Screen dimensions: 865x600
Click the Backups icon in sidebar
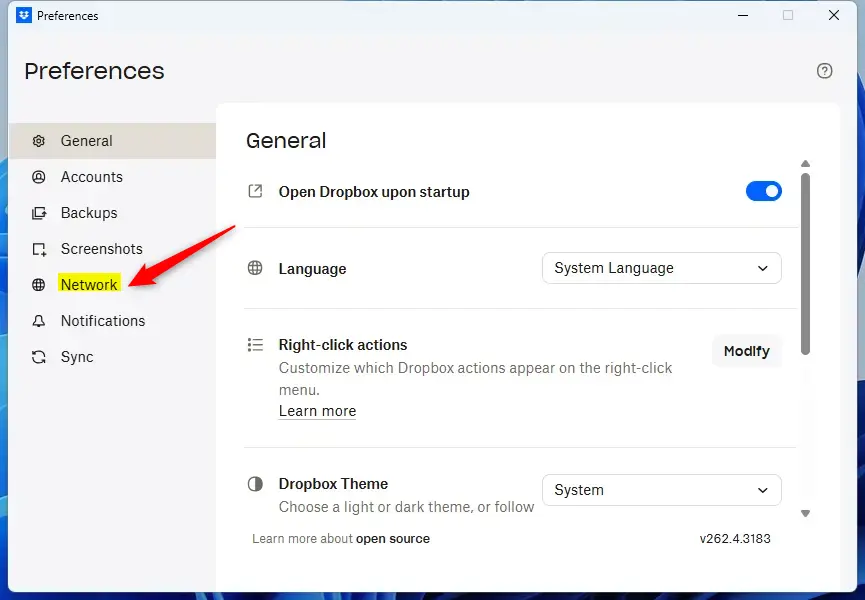[39, 213]
